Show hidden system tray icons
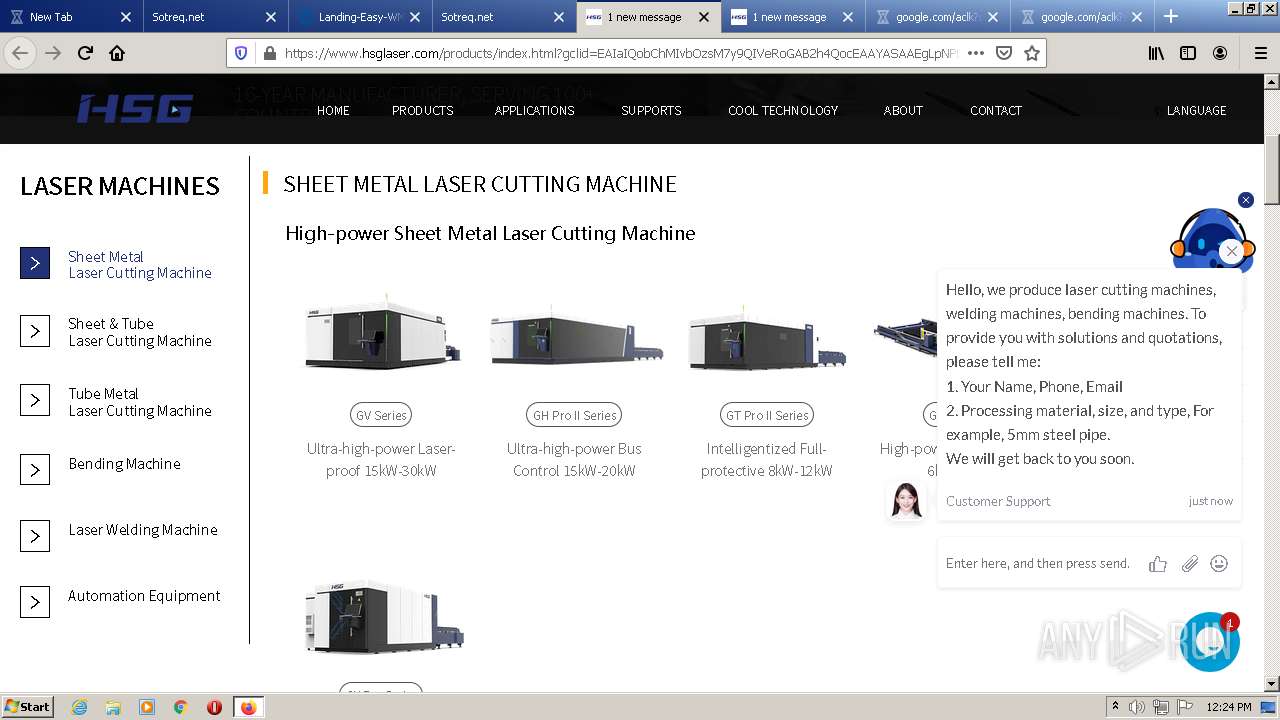The width and height of the screenshot is (1280, 720). click(x=1115, y=707)
